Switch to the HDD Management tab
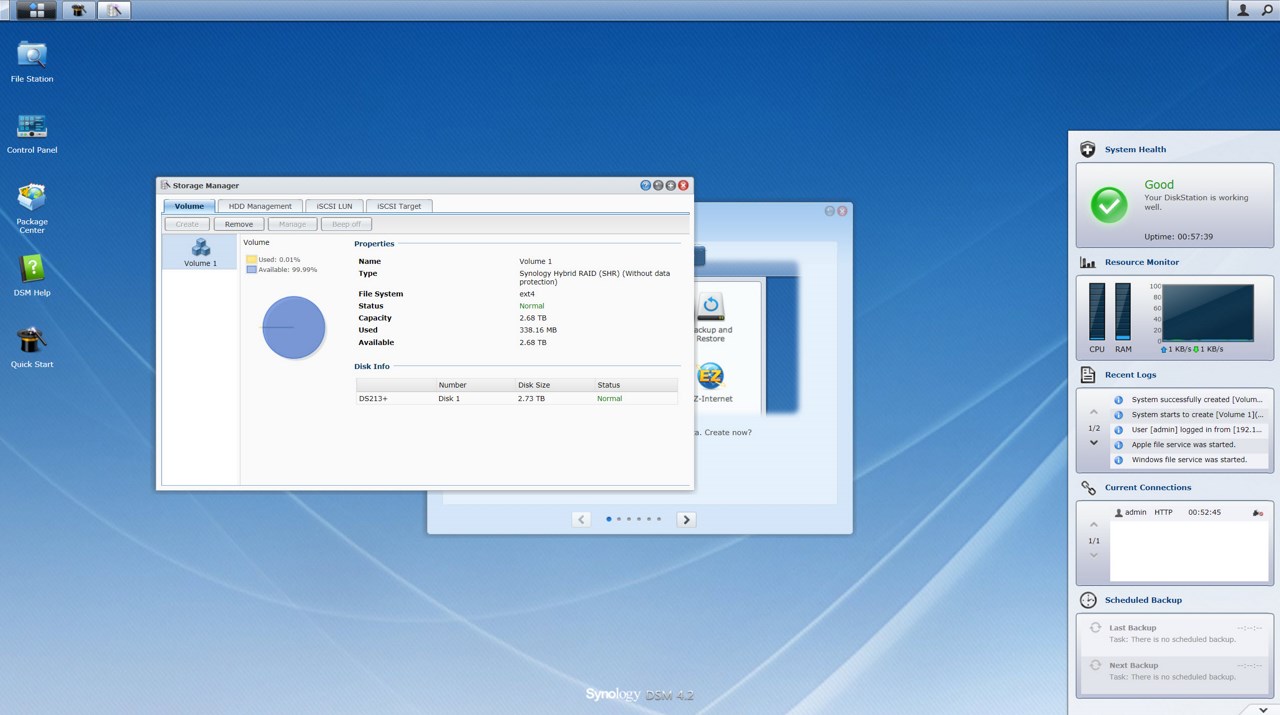This screenshot has width=1280, height=715. pos(260,206)
